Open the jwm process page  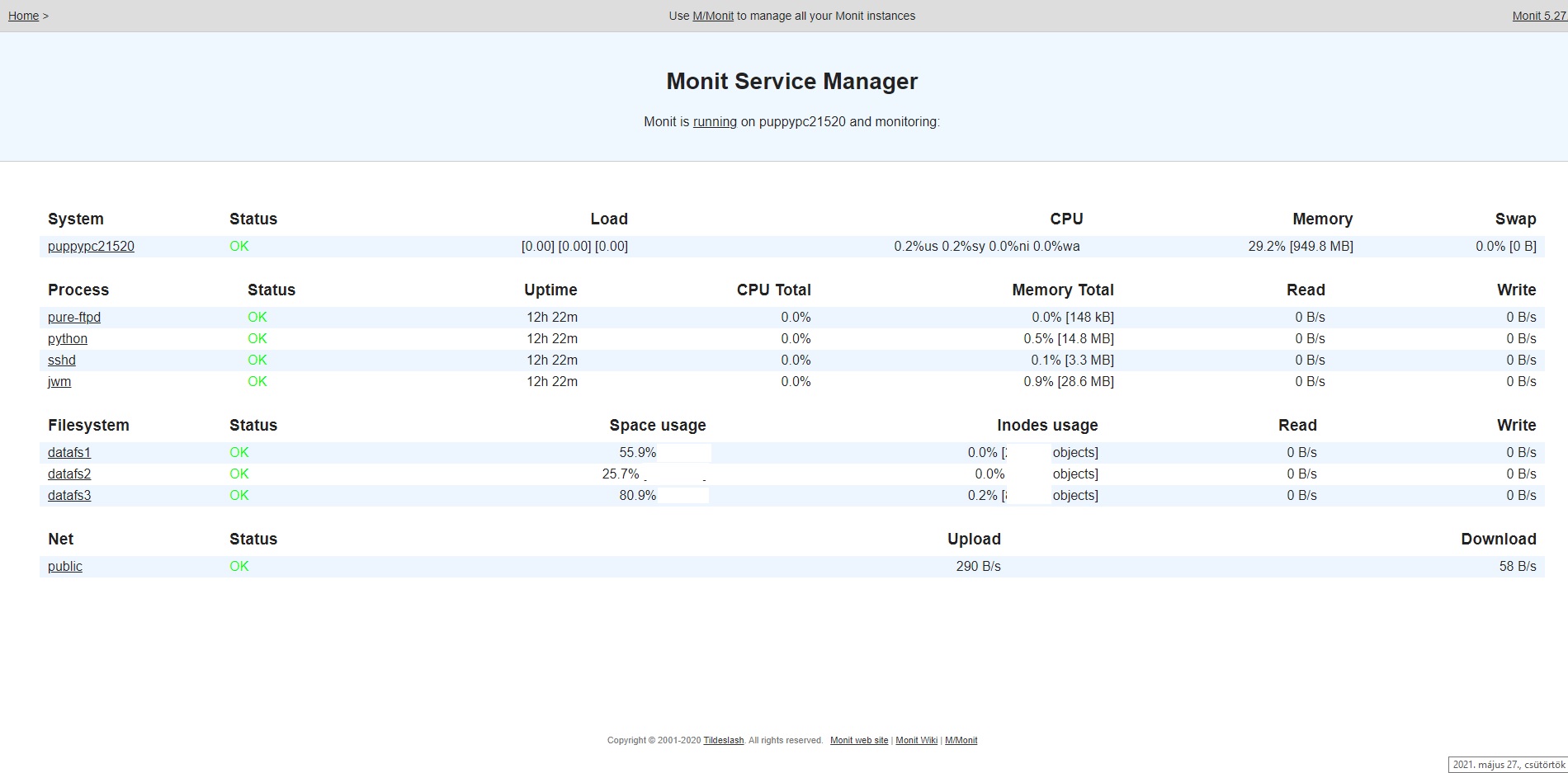(59, 381)
